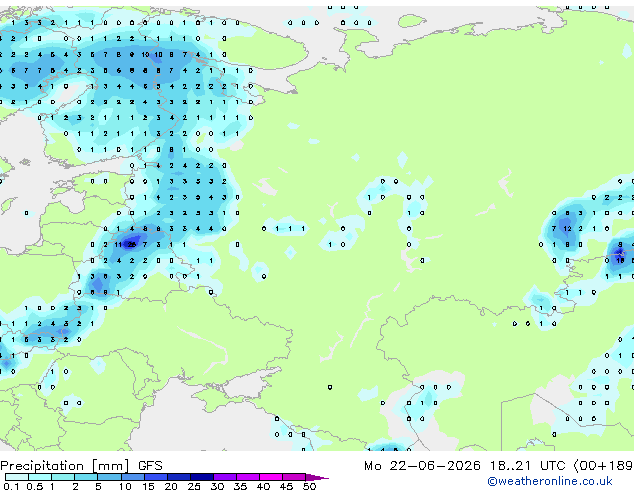Pick the legend swatch between 1 and 2

click(63, 477)
